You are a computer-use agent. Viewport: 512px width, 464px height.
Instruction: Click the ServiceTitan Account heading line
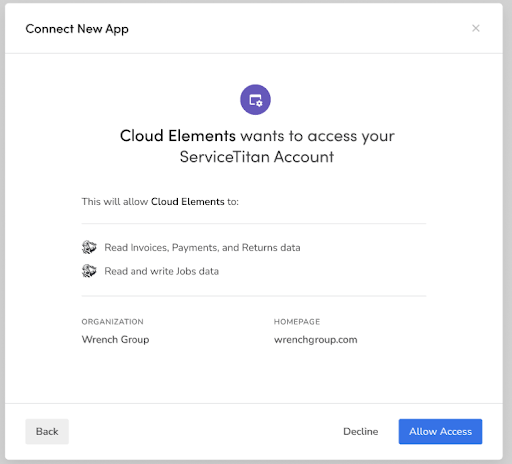(257, 157)
